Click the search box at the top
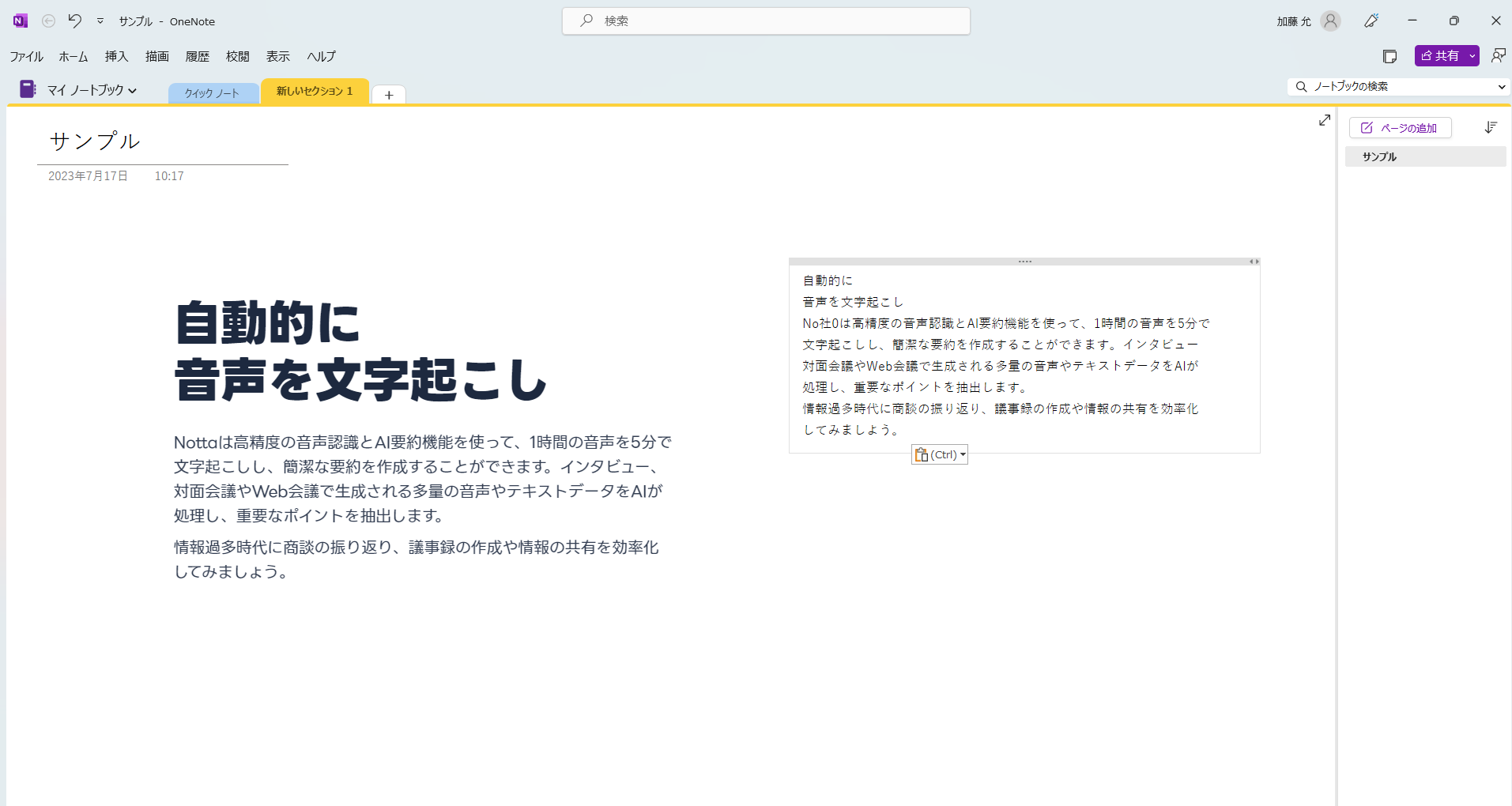1512x806 pixels. point(766,21)
